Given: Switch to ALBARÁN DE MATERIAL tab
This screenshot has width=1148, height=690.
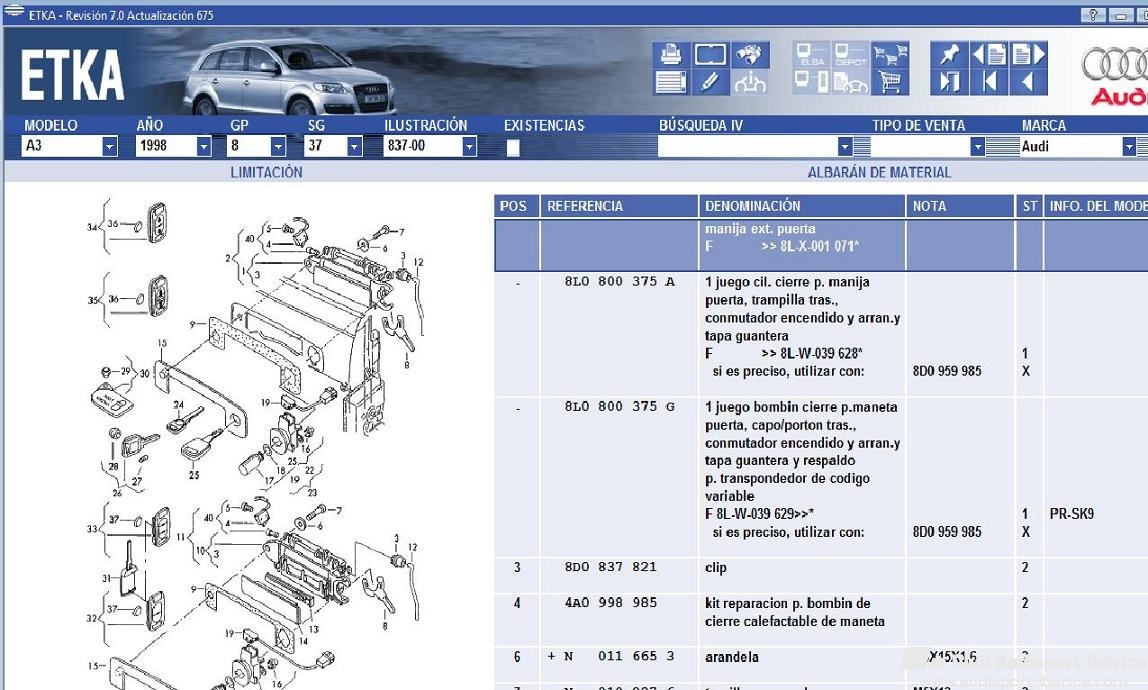Looking at the screenshot, I should (x=879, y=172).
